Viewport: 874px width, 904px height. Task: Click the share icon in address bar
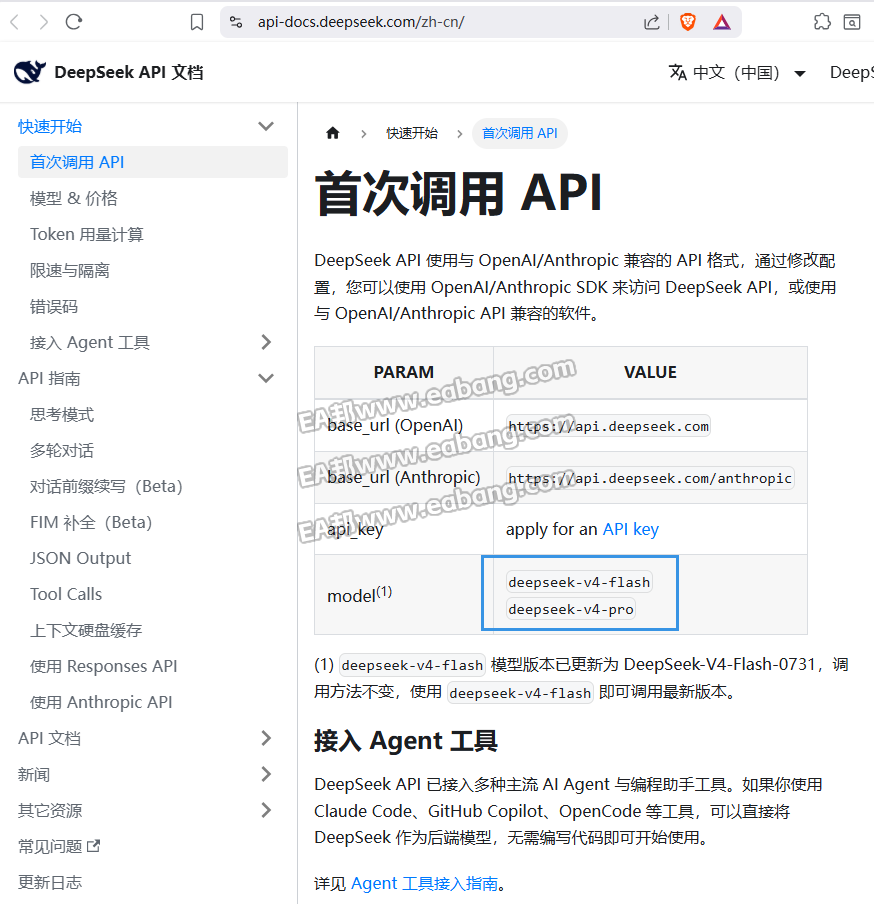click(651, 22)
